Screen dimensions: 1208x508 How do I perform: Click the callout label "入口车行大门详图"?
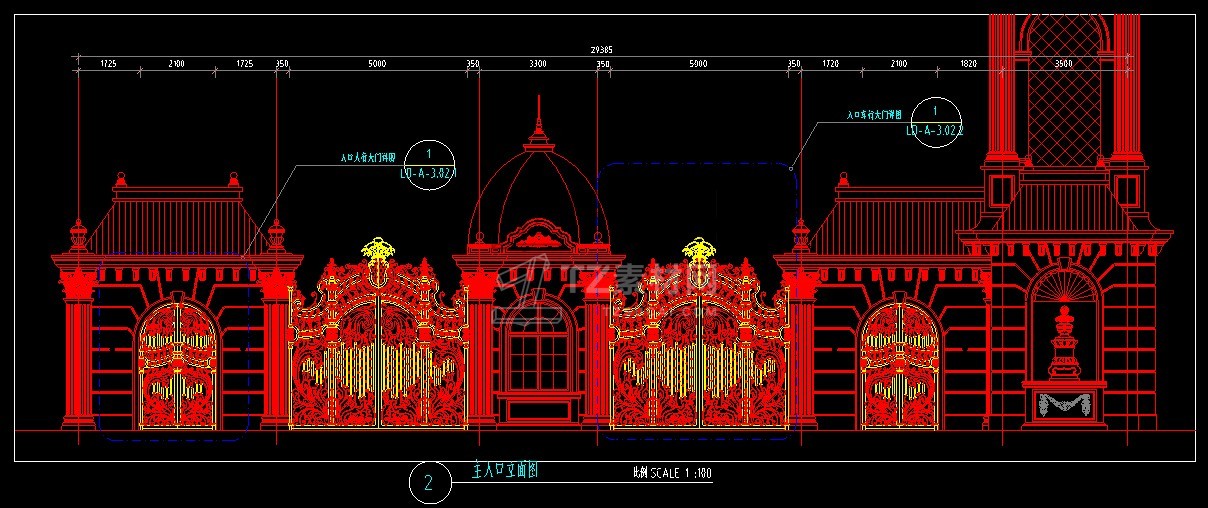(875, 116)
